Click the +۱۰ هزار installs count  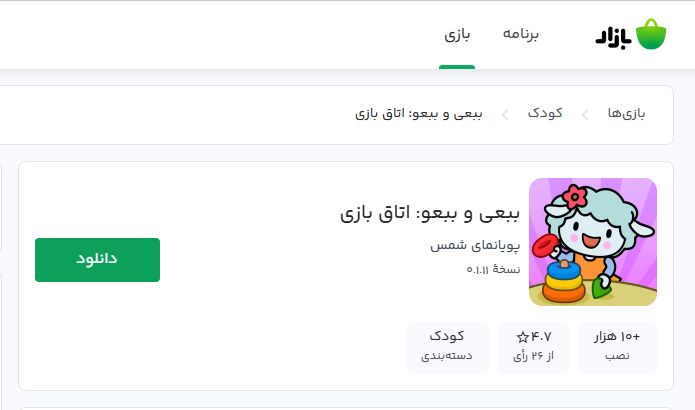tap(617, 336)
